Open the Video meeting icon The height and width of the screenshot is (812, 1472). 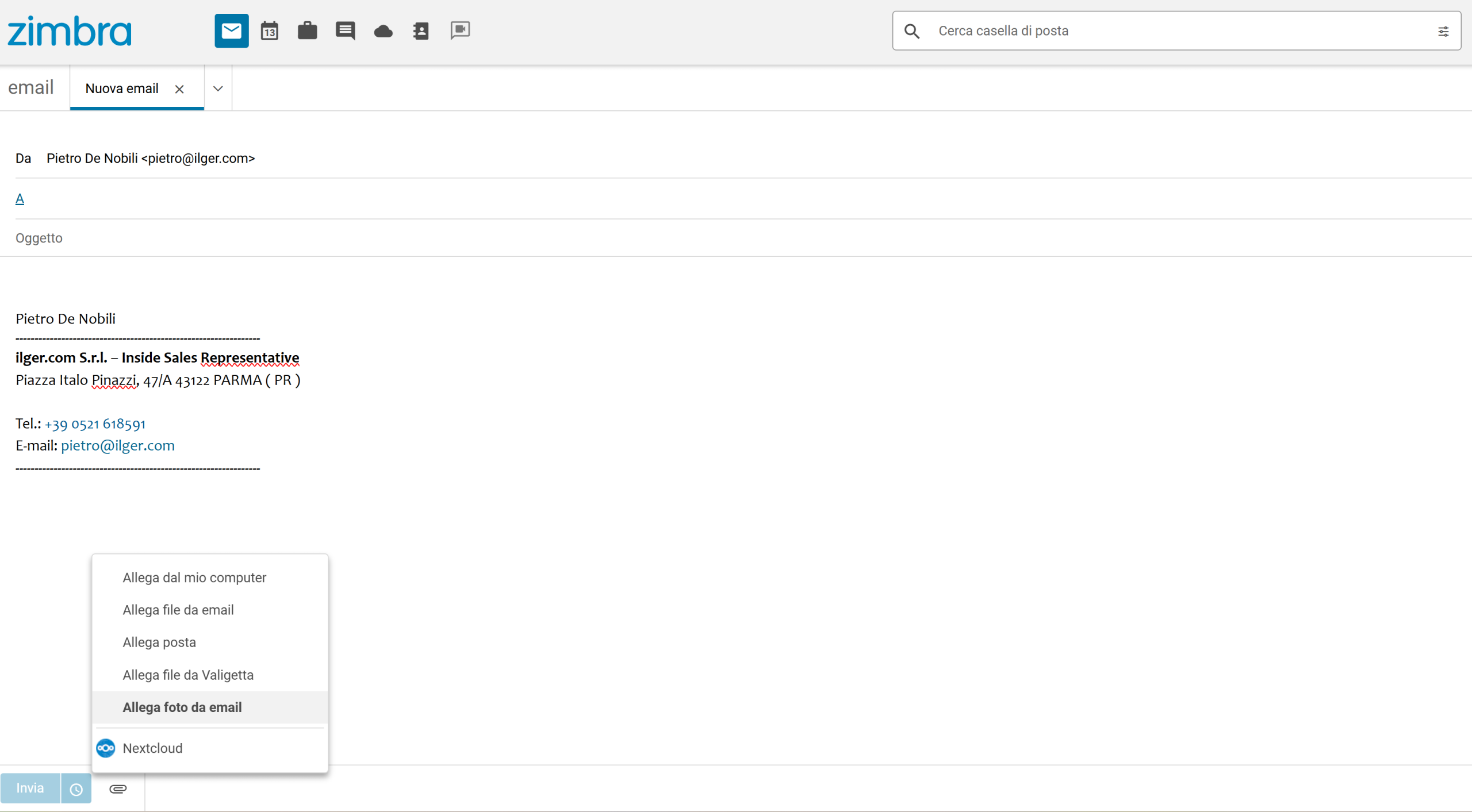pyautogui.click(x=460, y=30)
